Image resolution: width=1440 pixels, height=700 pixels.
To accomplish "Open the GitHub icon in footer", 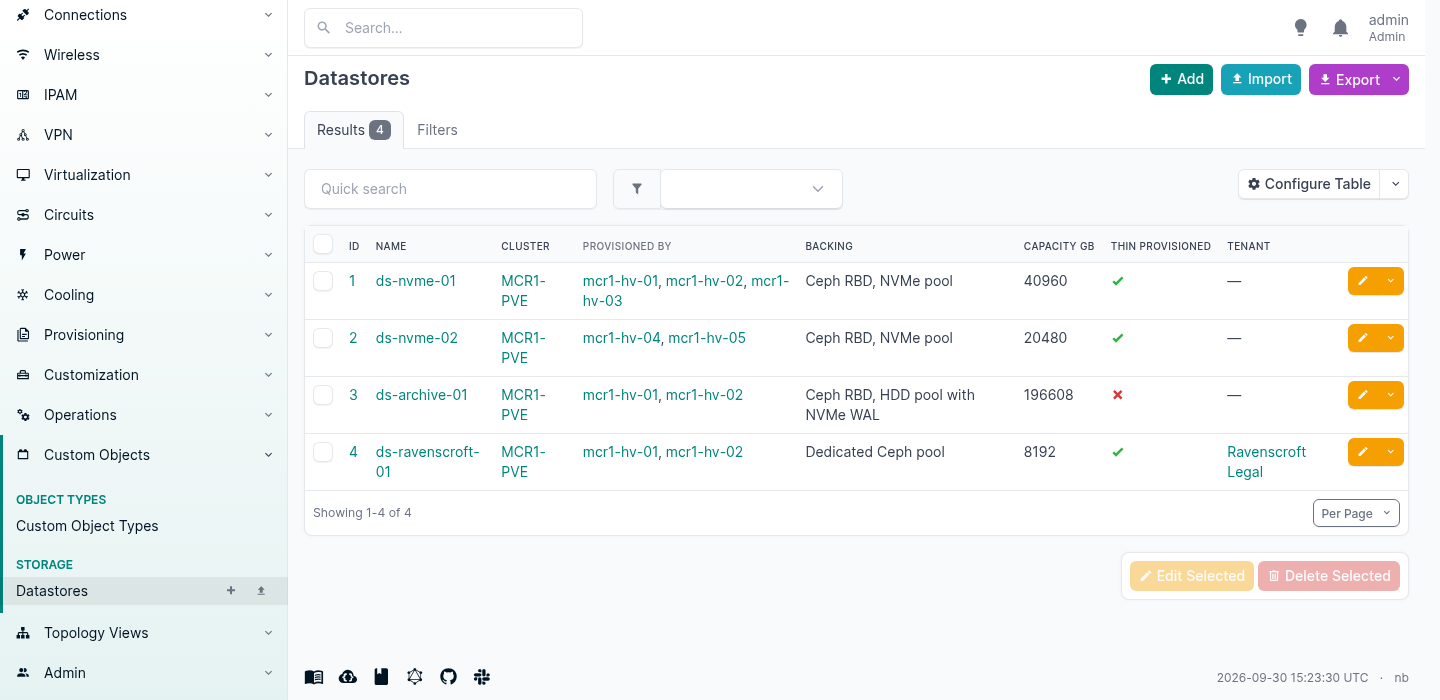I will (x=448, y=677).
